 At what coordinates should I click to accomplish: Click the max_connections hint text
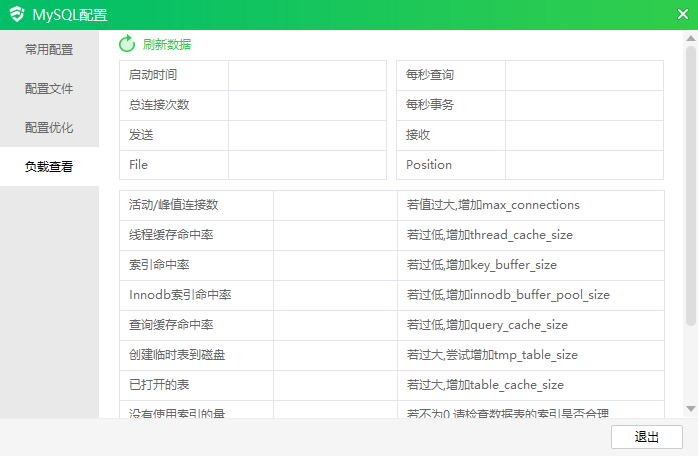pyautogui.click(x=493, y=205)
